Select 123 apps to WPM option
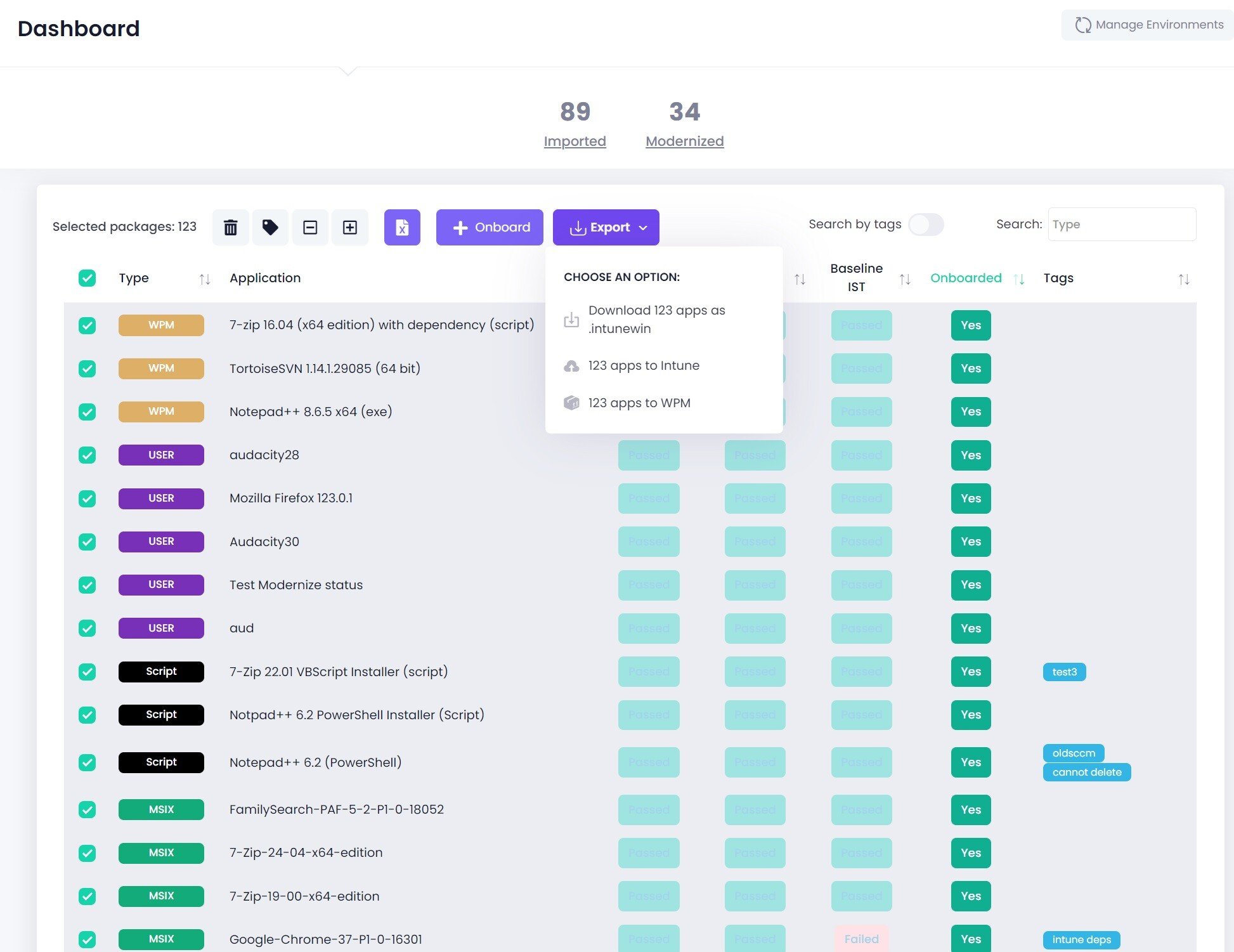Image resolution: width=1234 pixels, height=952 pixels. 639,402
